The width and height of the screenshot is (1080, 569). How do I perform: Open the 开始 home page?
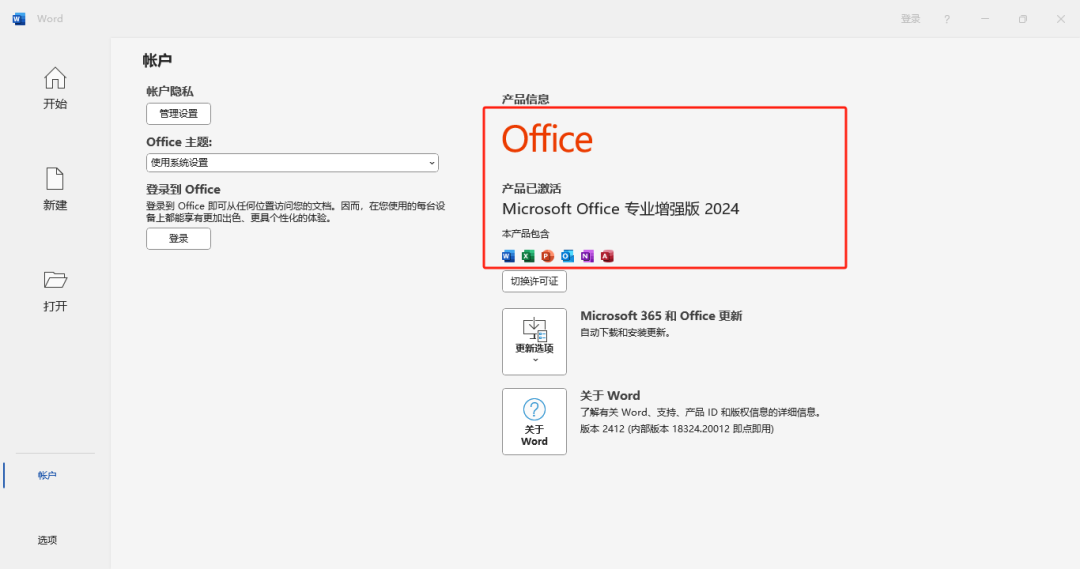[x=55, y=88]
